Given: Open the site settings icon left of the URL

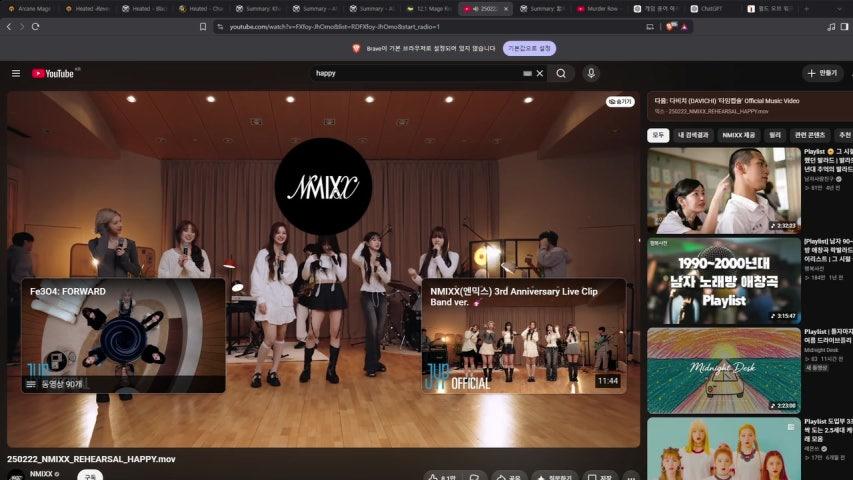Looking at the screenshot, I should tap(220, 27).
